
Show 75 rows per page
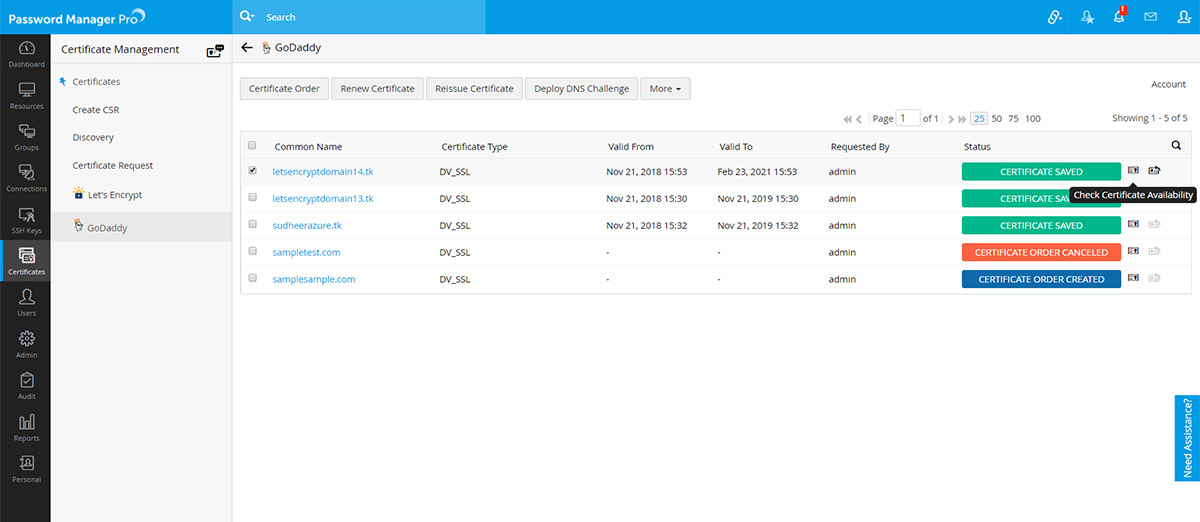pyautogui.click(x=1013, y=119)
